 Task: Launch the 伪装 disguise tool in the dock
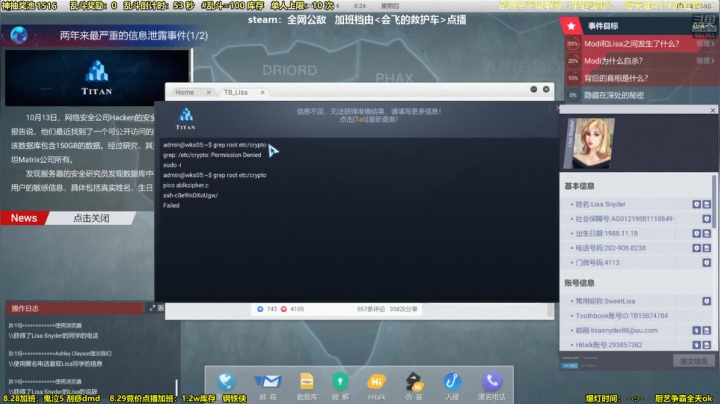pyautogui.click(x=414, y=382)
